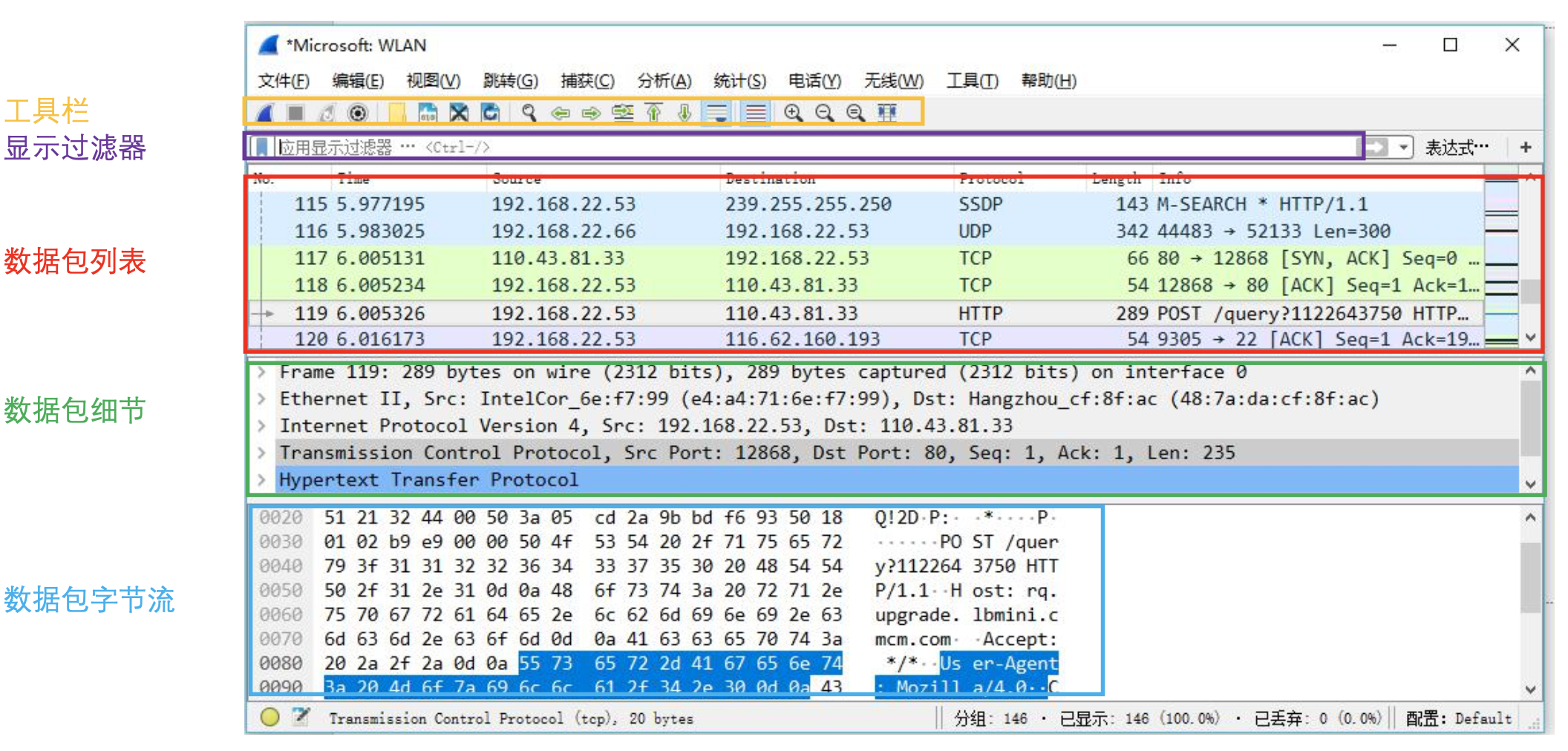Zoom in on packet text
The width and height of the screenshot is (1568, 751).
793,113
